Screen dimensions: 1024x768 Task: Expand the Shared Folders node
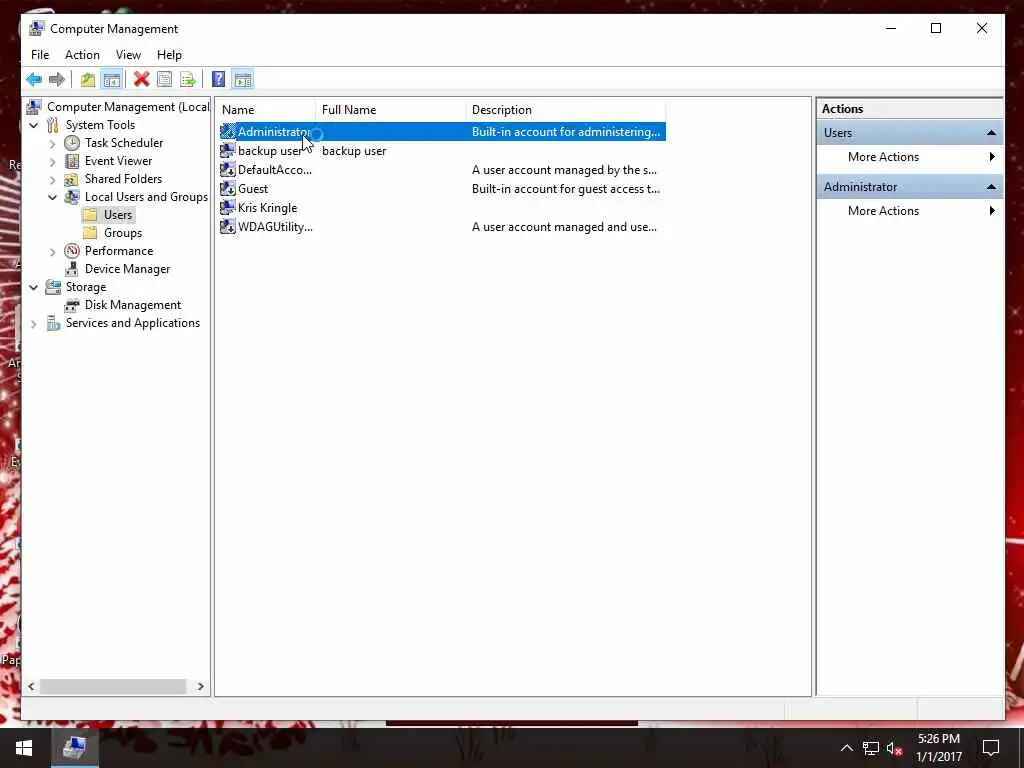point(52,179)
